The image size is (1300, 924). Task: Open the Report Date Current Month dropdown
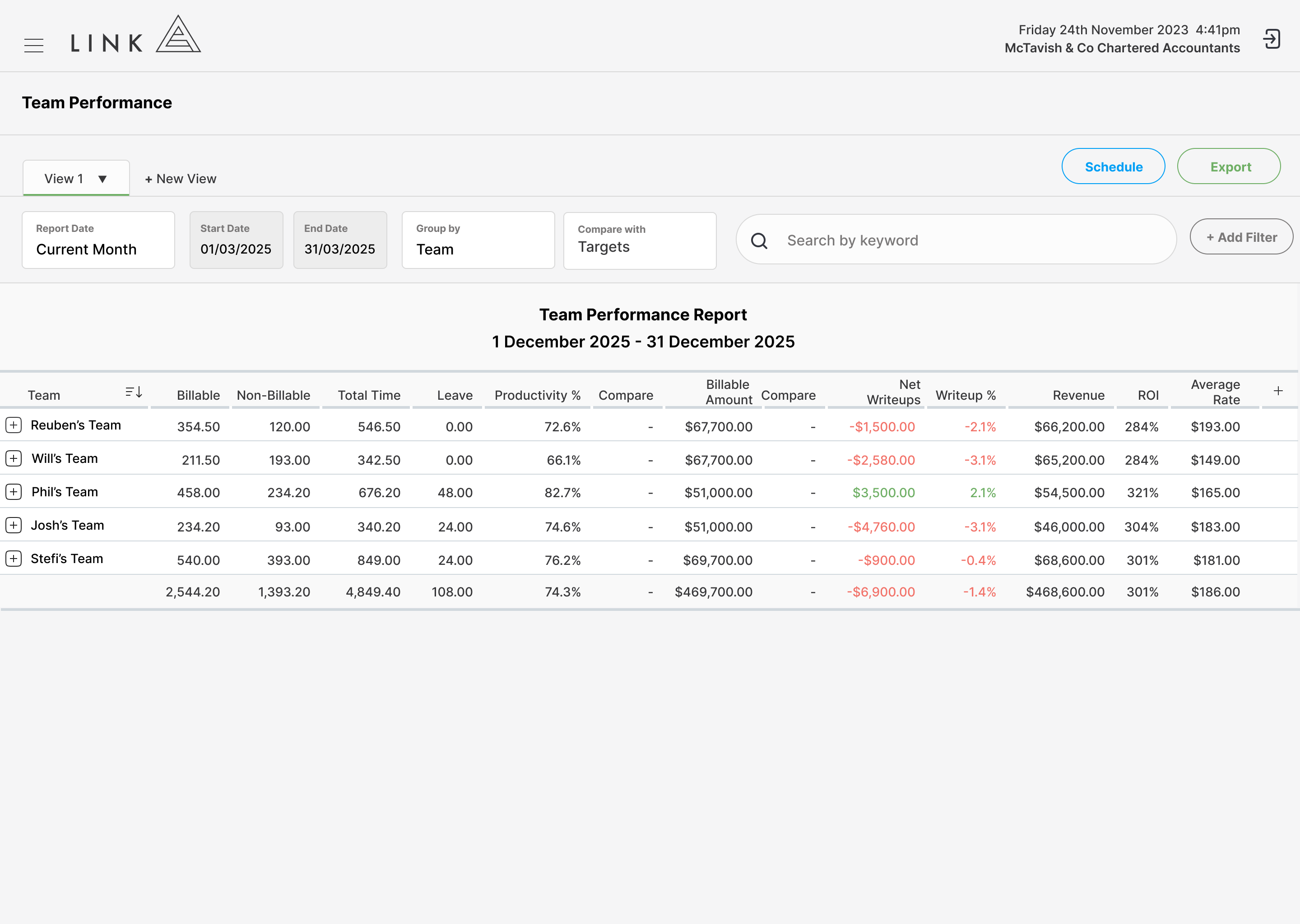click(98, 240)
